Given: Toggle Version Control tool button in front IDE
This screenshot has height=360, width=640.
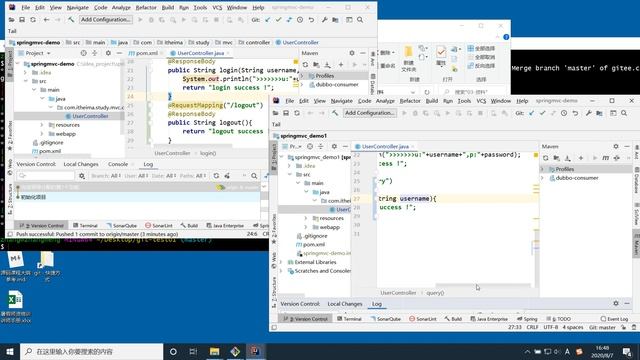Looking at the screenshot, I should (307, 319).
